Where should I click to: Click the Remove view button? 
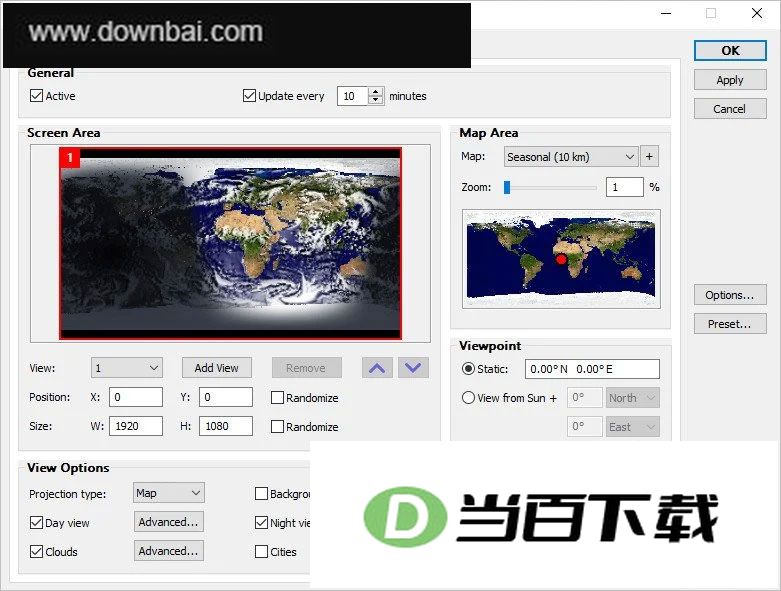click(x=307, y=368)
